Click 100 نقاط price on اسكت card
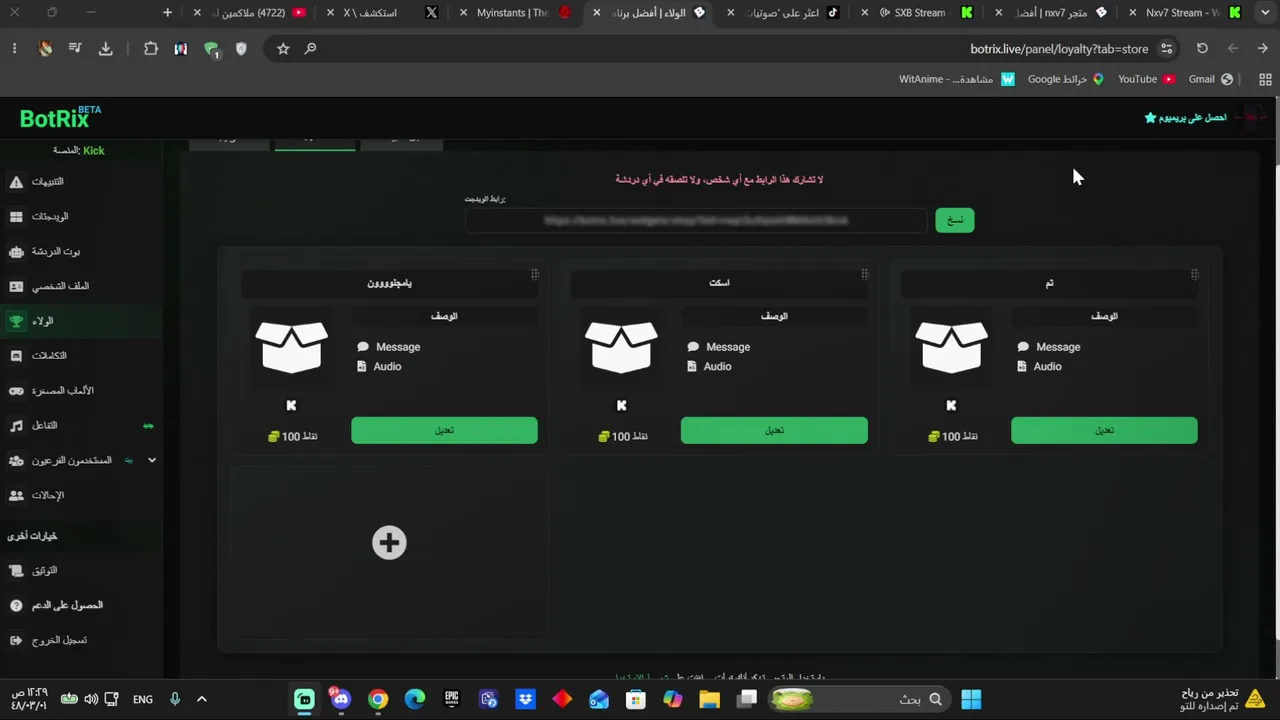The width and height of the screenshot is (1280, 720). pyautogui.click(x=623, y=436)
